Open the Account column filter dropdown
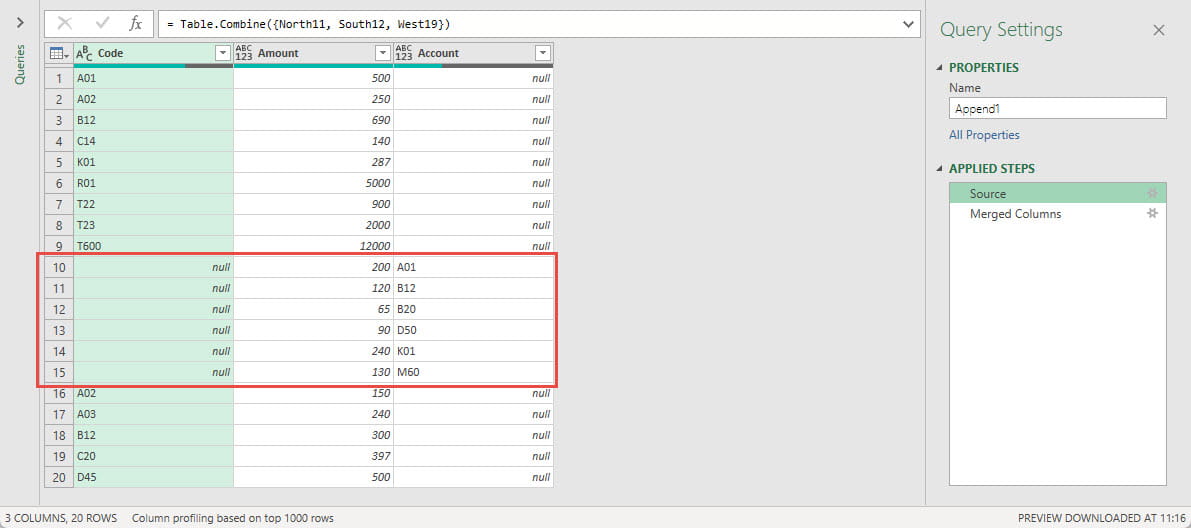The image size is (1191, 528). (x=542, y=54)
